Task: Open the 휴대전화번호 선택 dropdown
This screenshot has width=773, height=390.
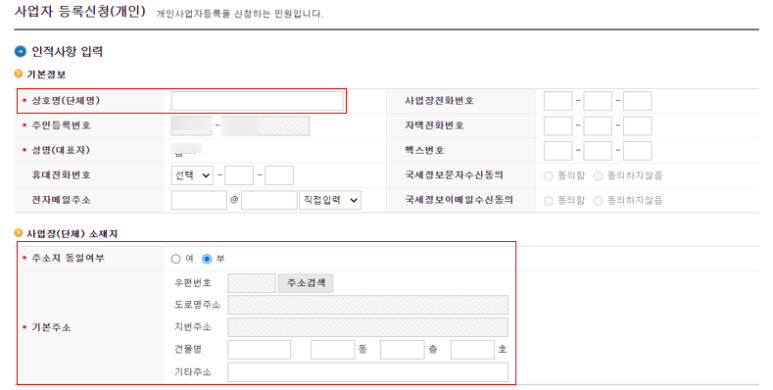Action: click(192, 176)
